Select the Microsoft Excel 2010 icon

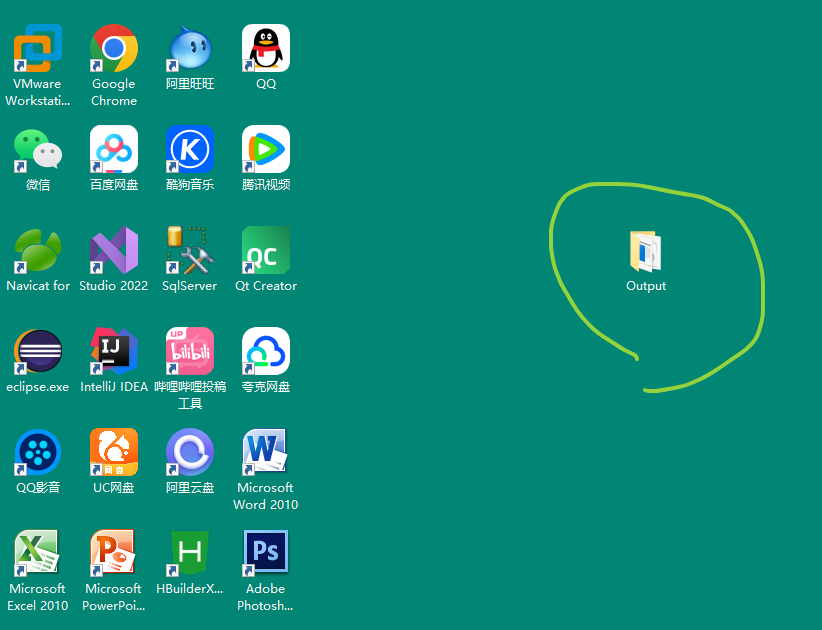pyautogui.click(x=38, y=553)
